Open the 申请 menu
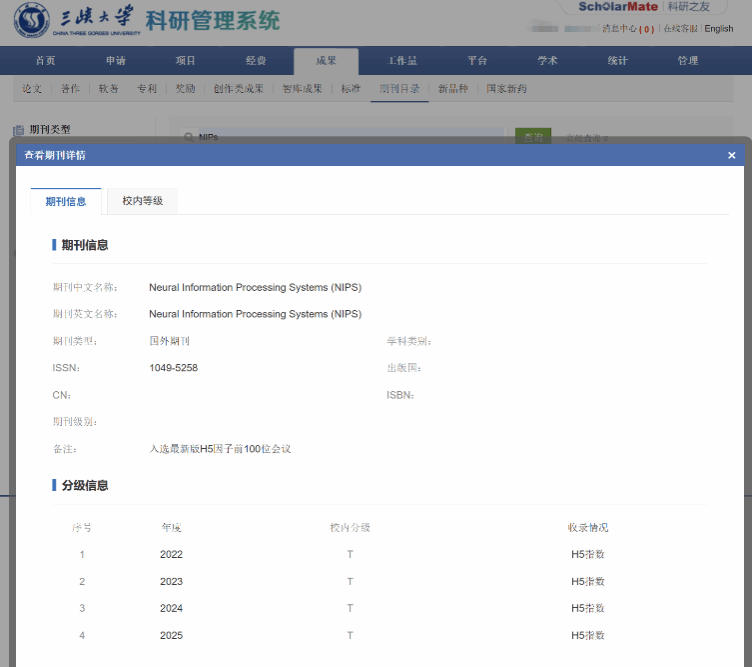The image size is (752, 667). (116, 61)
